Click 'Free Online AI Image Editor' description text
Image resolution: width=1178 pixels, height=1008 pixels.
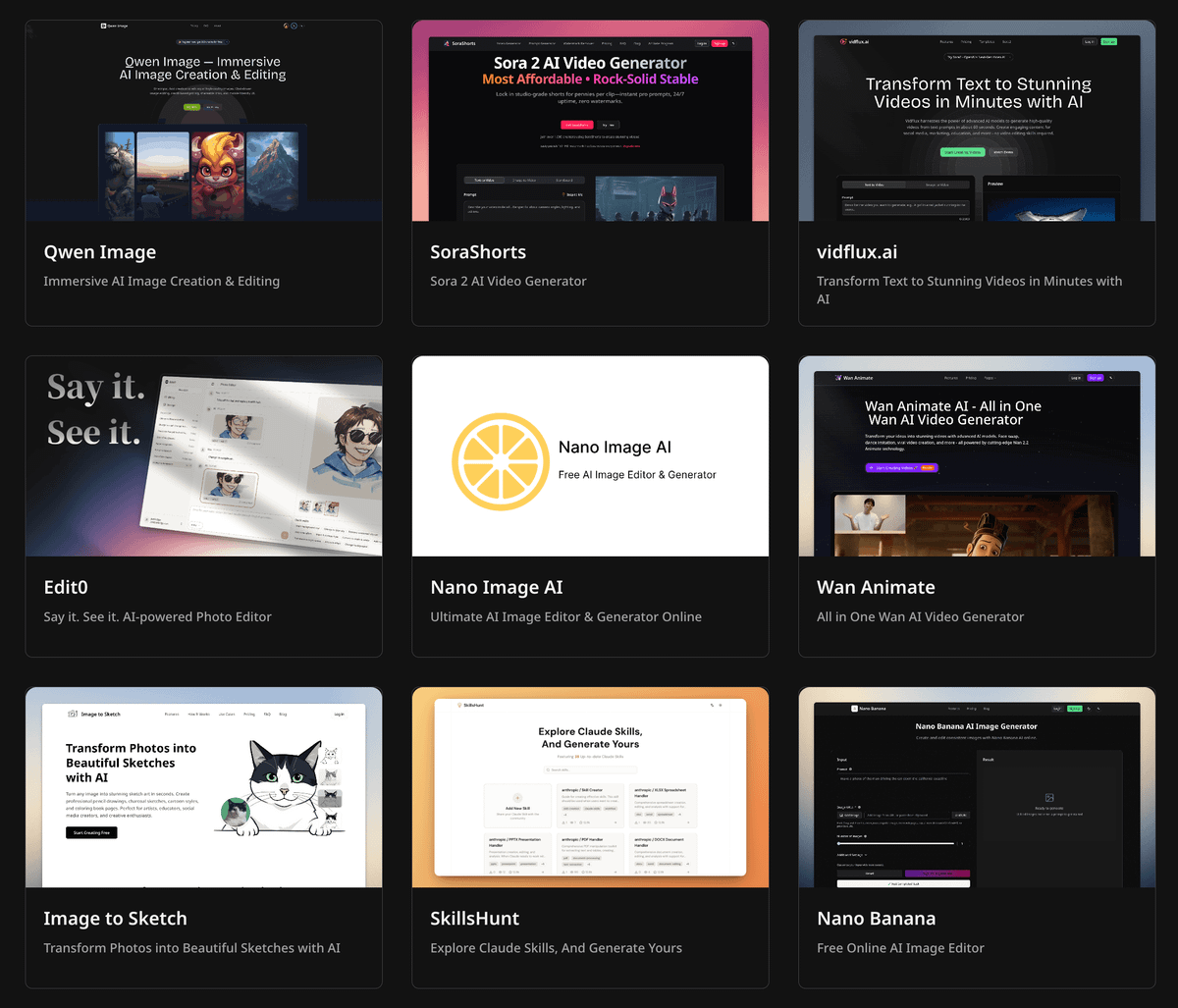[900, 948]
